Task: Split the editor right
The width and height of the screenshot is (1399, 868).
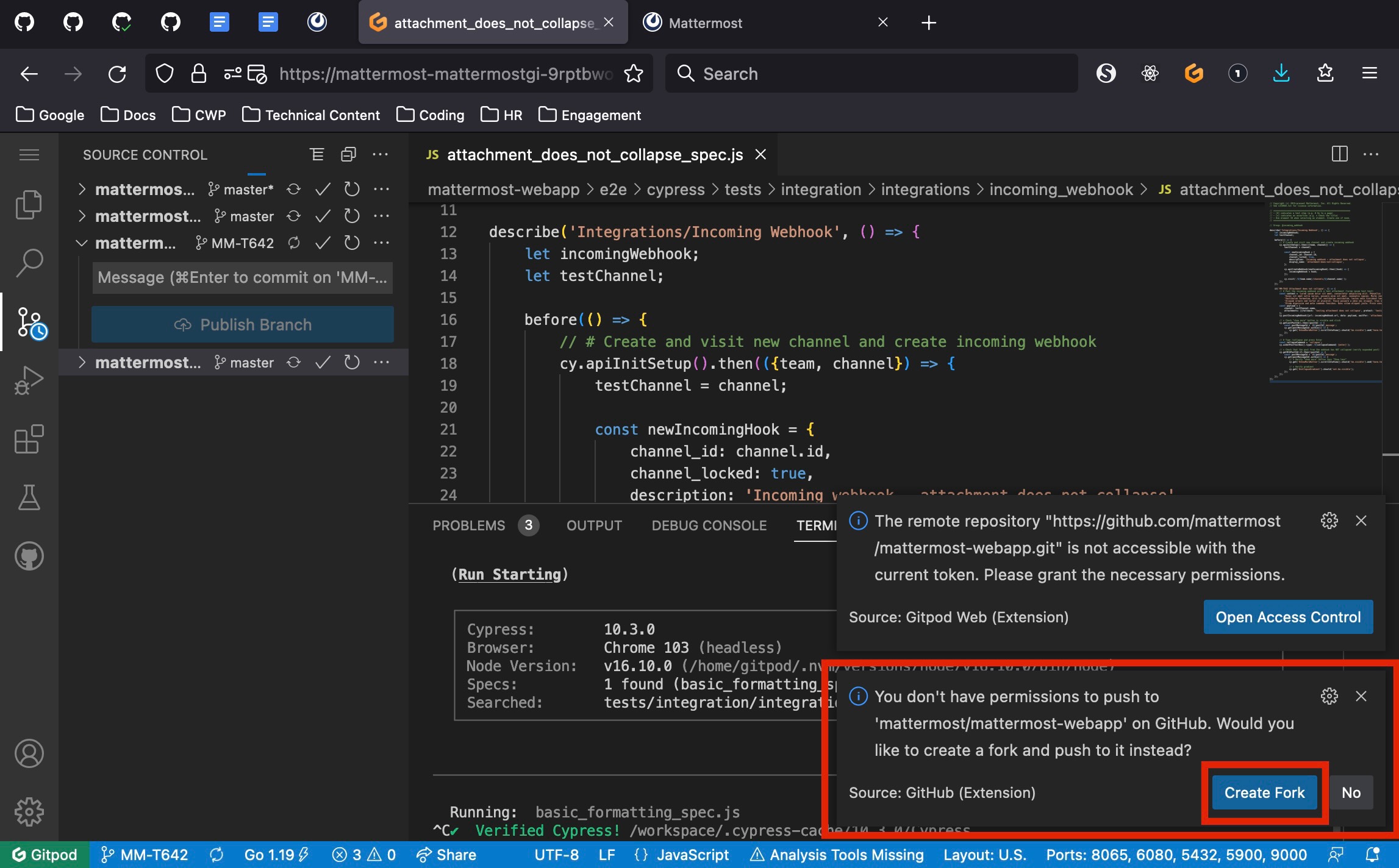Action: (1339, 154)
